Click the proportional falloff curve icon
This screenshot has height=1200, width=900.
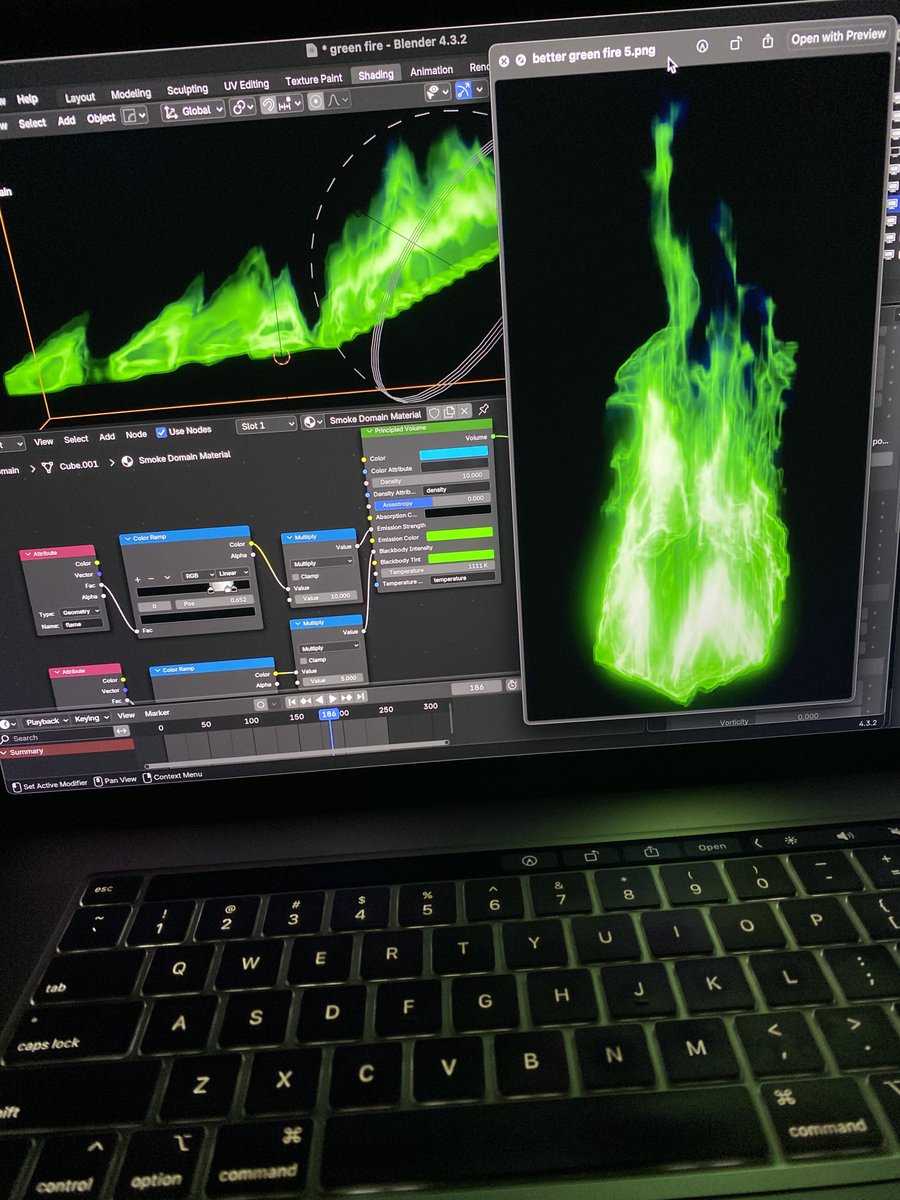[x=335, y=100]
